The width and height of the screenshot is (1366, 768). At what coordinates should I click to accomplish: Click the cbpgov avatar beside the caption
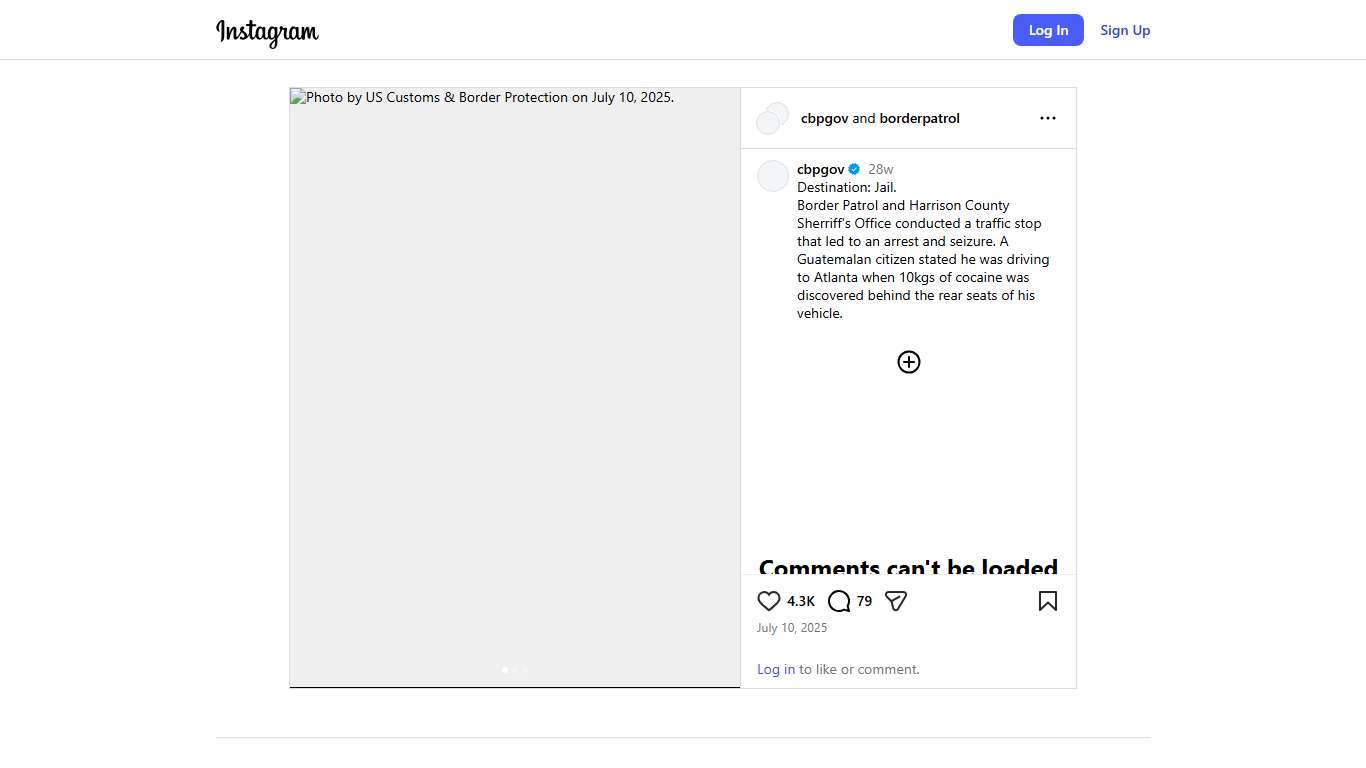[x=773, y=176]
